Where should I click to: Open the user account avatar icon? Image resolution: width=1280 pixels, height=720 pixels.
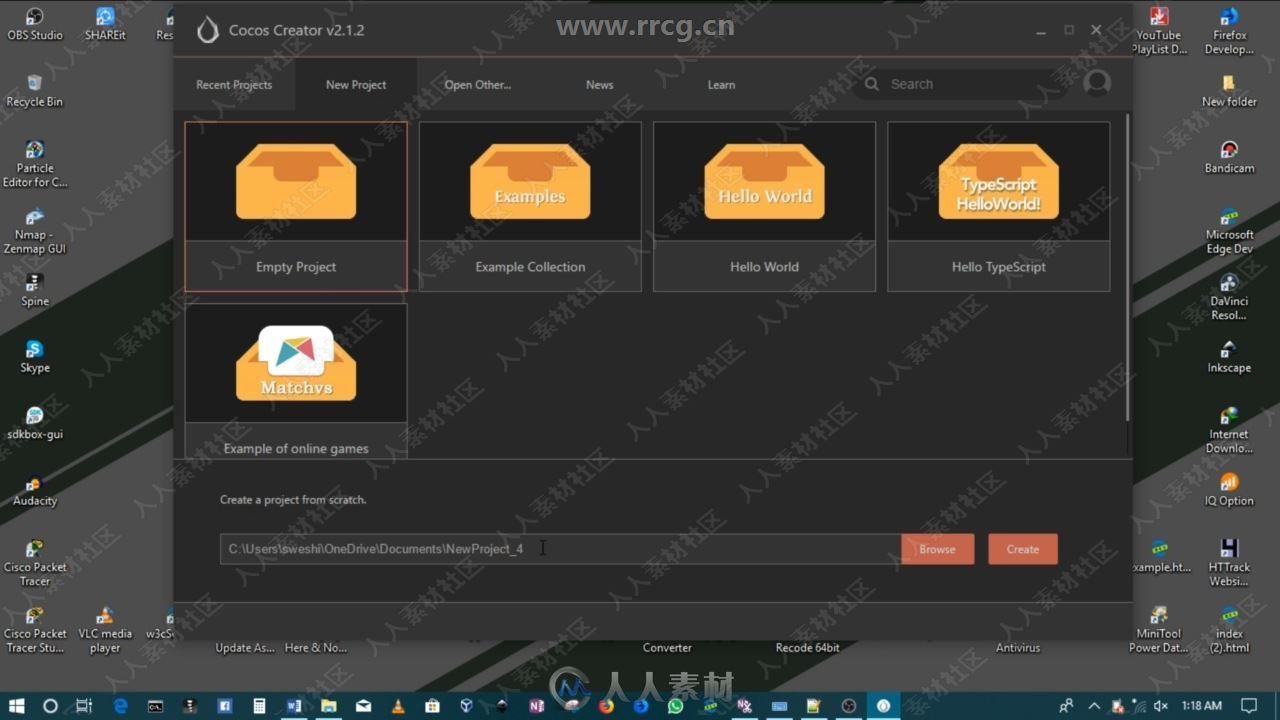point(1097,83)
